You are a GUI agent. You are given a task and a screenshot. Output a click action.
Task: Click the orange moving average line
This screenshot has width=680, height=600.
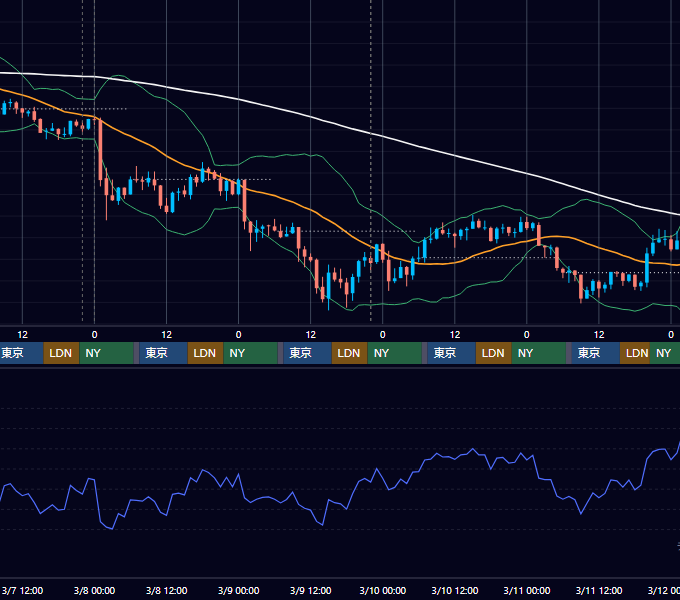point(311,211)
